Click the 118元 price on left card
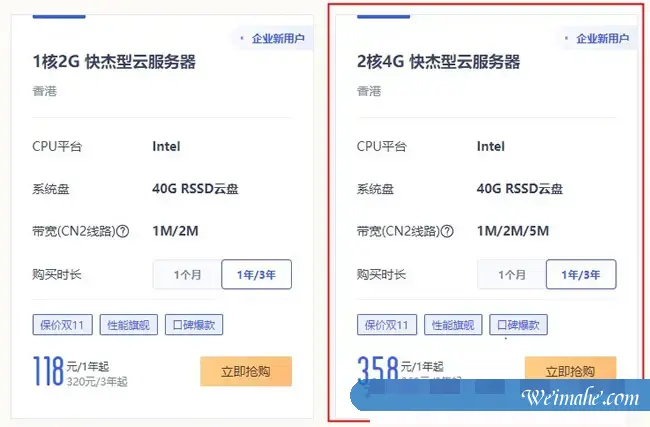 click(x=47, y=370)
